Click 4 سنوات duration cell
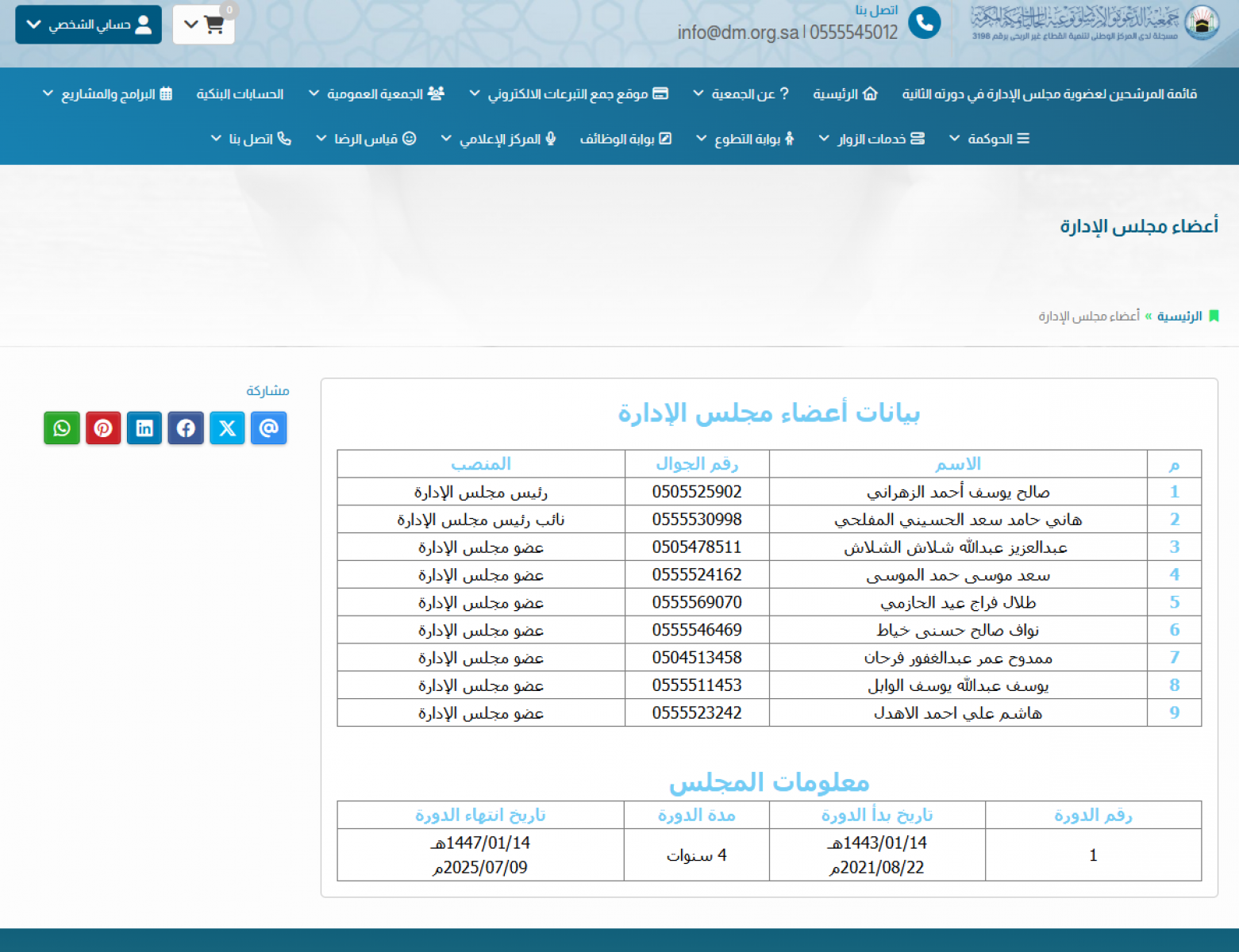The image size is (1239, 952). tap(697, 855)
